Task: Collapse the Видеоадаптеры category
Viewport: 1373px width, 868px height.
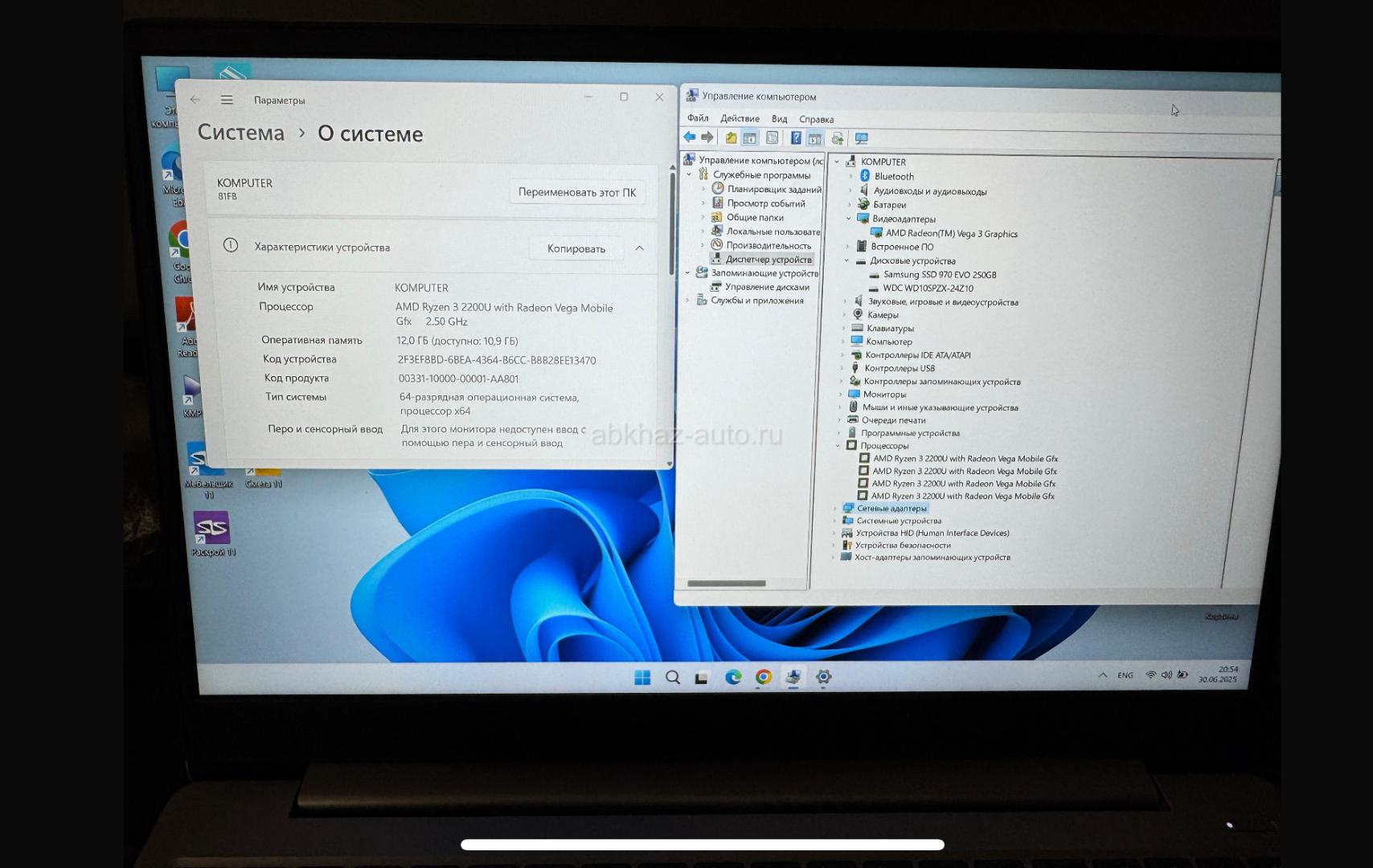Action: tap(849, 219)
